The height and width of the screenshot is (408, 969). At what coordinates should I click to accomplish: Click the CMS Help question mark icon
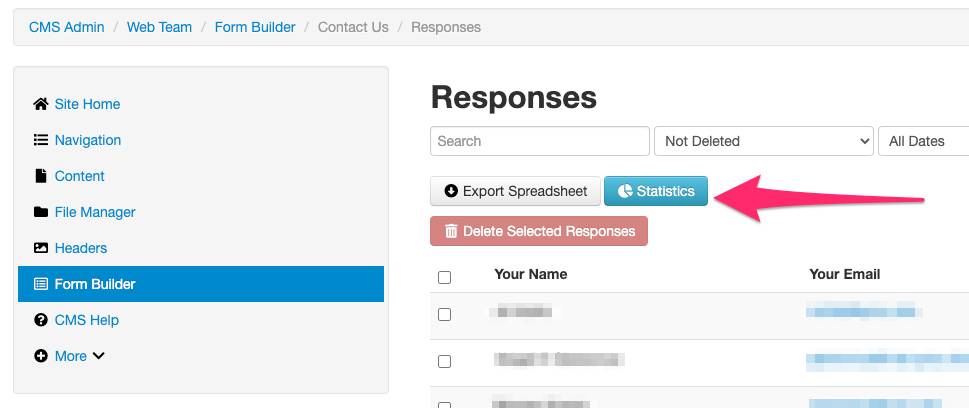tap(41, 320)
